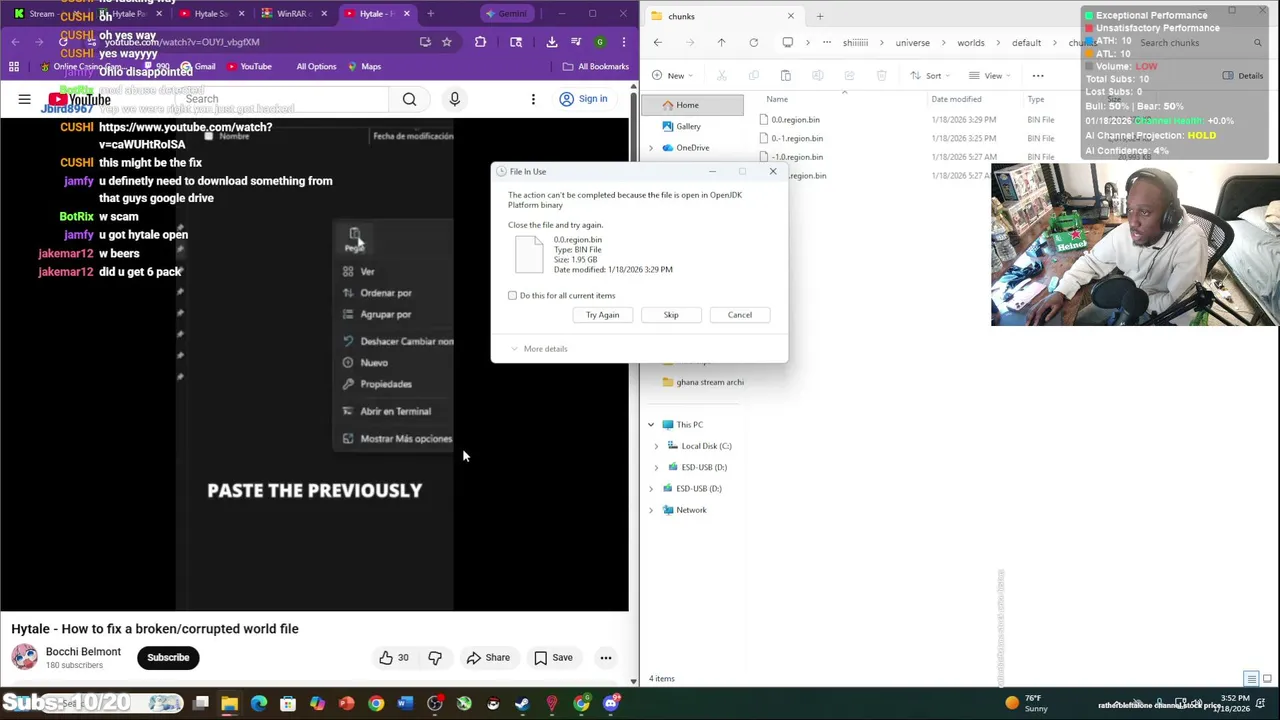Refresh the chunks folder in File Explorer
Image resolution: width=1280 pixels, height=720 pixels.
coord(753,43)
